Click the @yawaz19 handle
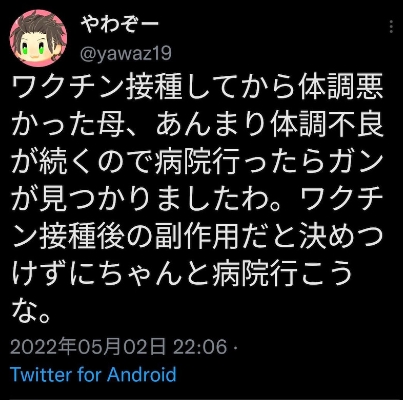The image size is (403, 400). pos(126,53)
